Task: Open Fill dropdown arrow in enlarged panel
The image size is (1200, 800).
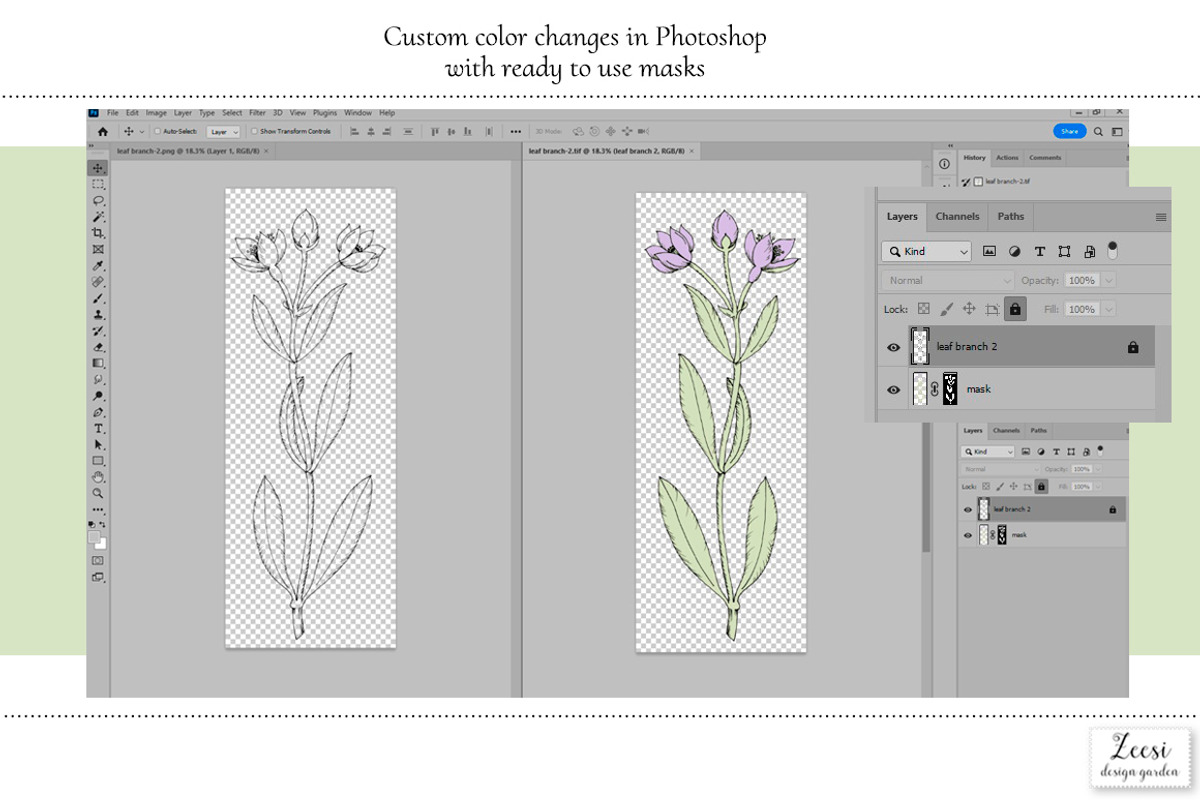Action: tap(1108, 309)
